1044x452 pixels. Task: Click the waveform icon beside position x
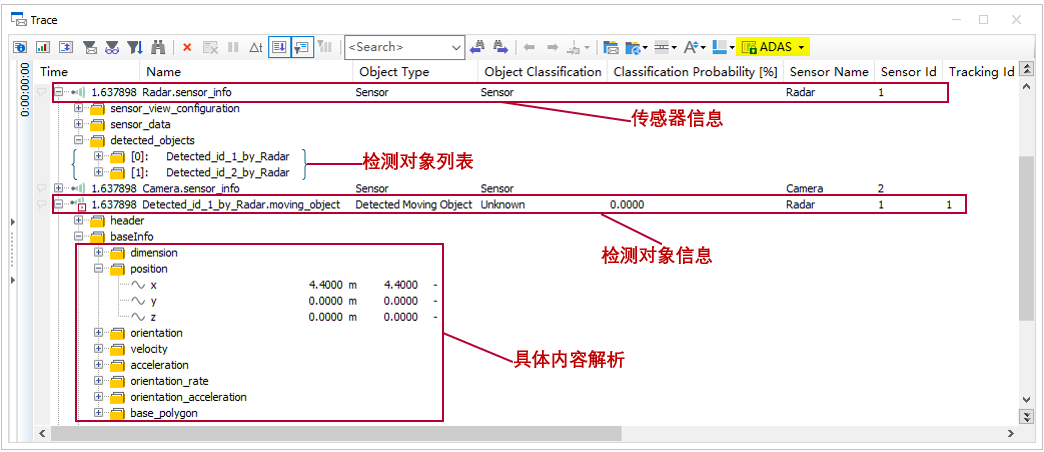coord(138,285)
